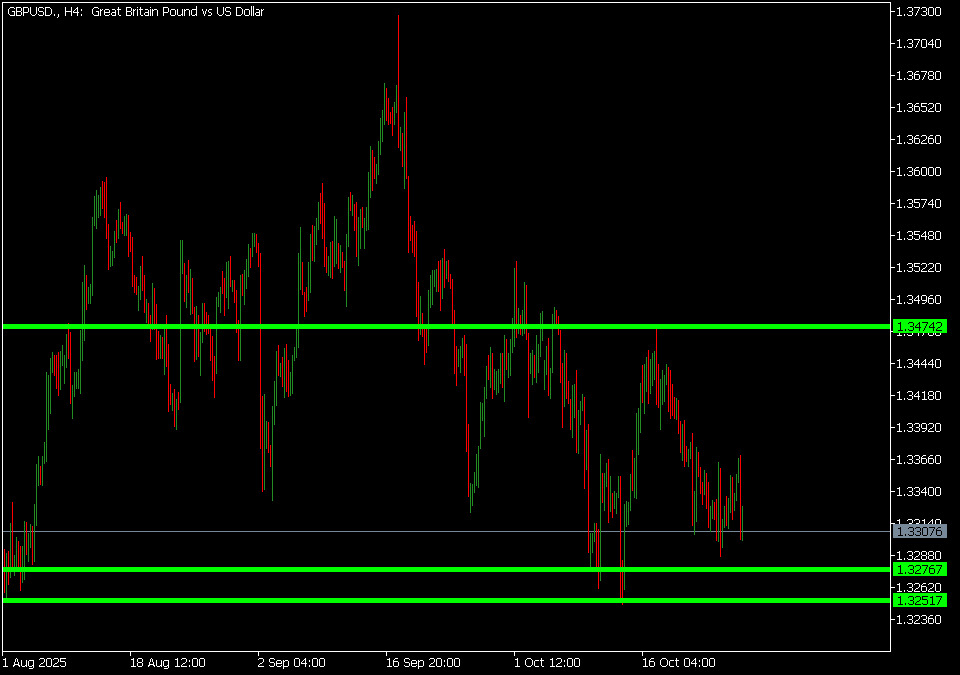Screen dimensions: 960x675
Task: Click the GBPUSD H4 chart title text
Action: [136, 12]
